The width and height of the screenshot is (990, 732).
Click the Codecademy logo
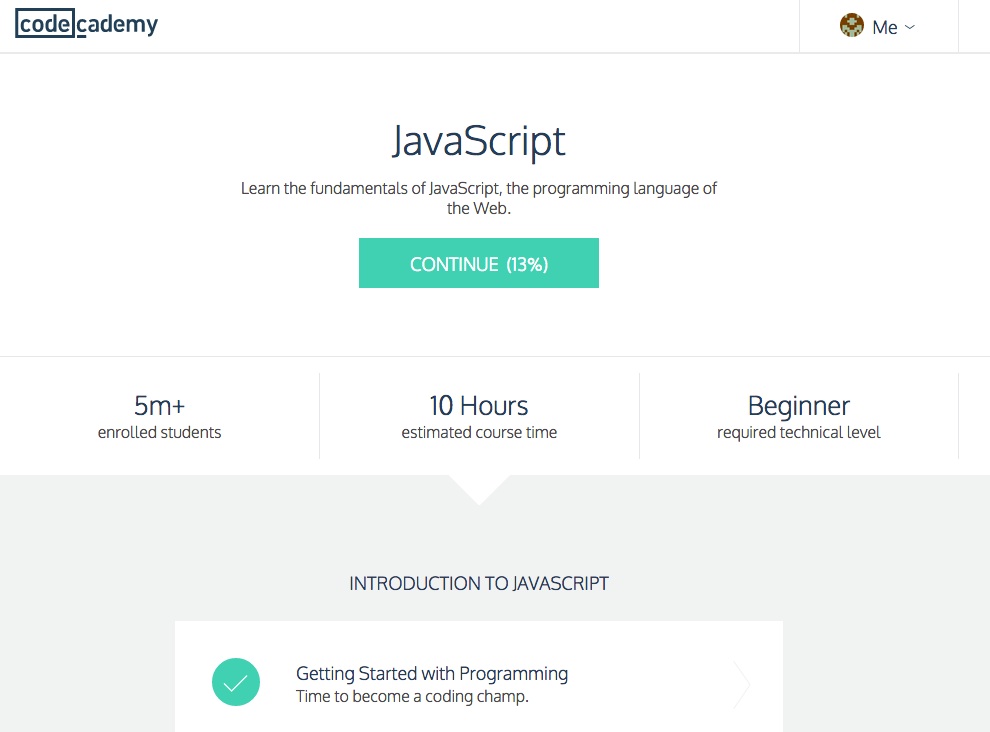click(87, 25)
